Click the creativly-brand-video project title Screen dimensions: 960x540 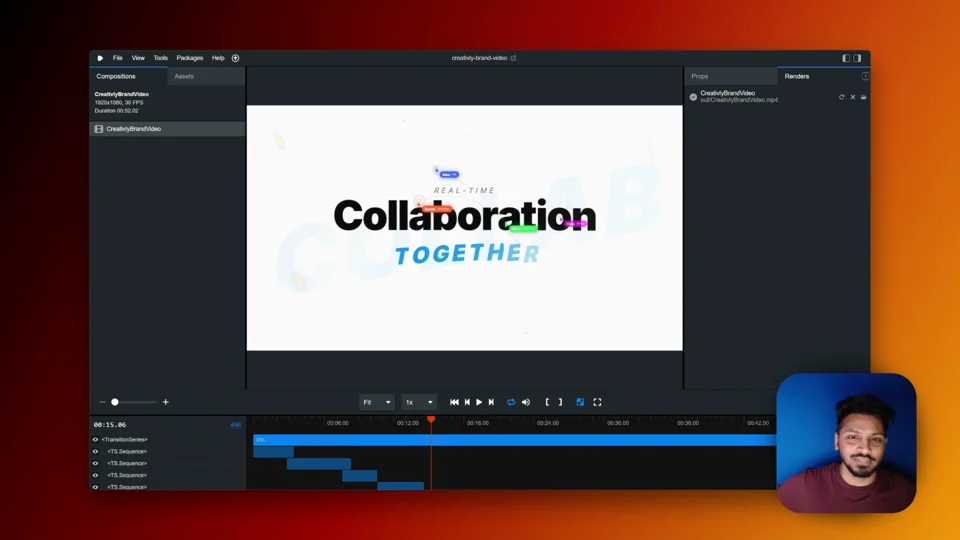pyautogui.click(x=479, y=58)
